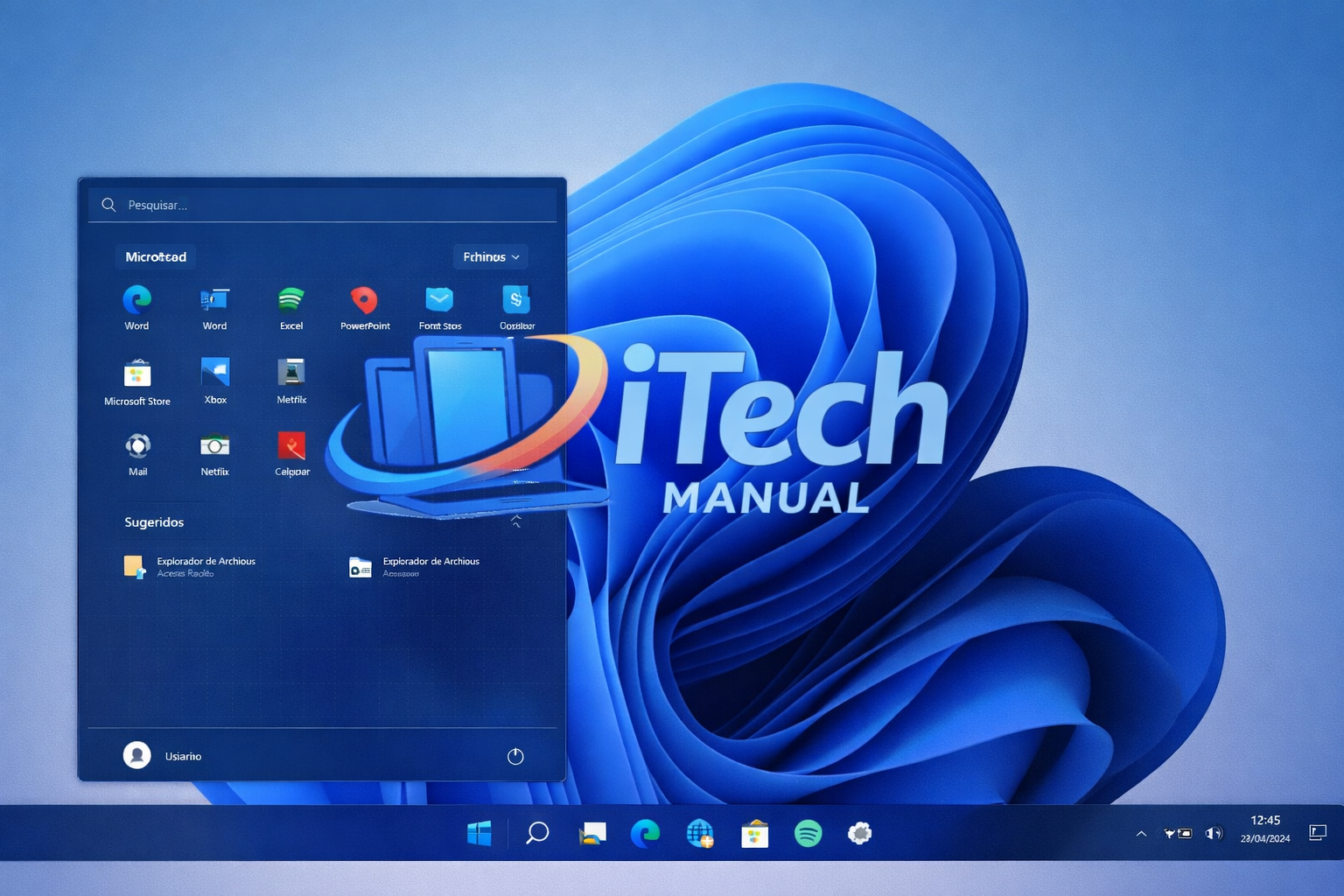Image resolution: width=1344 pixels, height=896 pixels.
Task: Select the Netflix app icon
Action: (214, 448)
